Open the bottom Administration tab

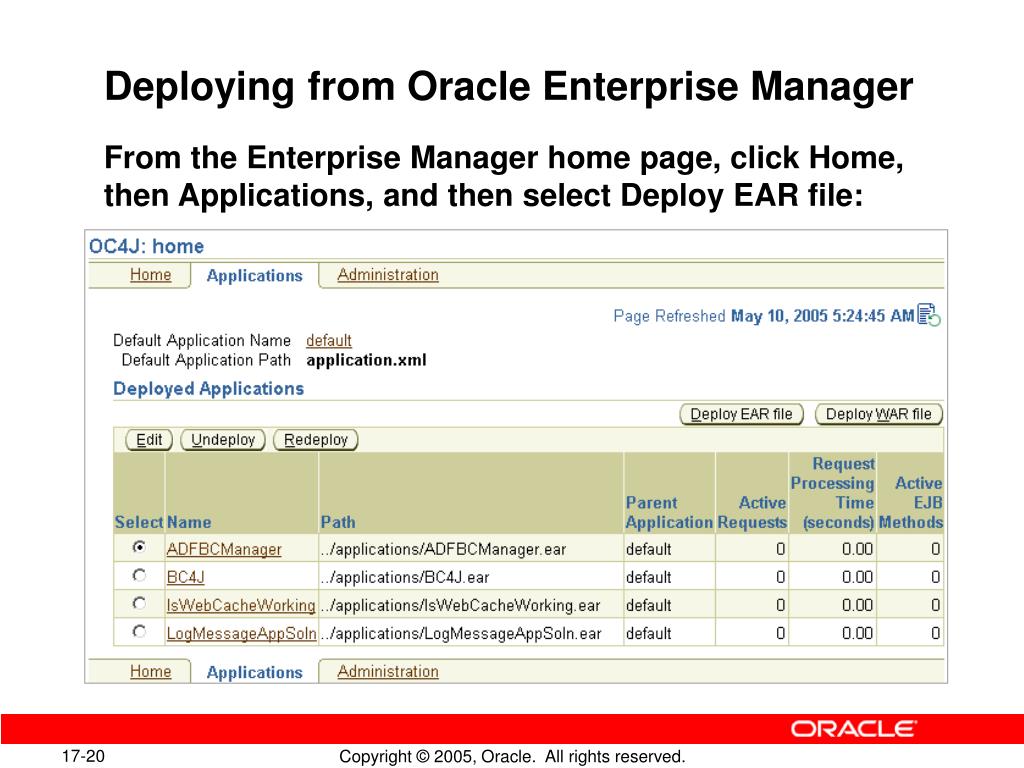point(388,671)
